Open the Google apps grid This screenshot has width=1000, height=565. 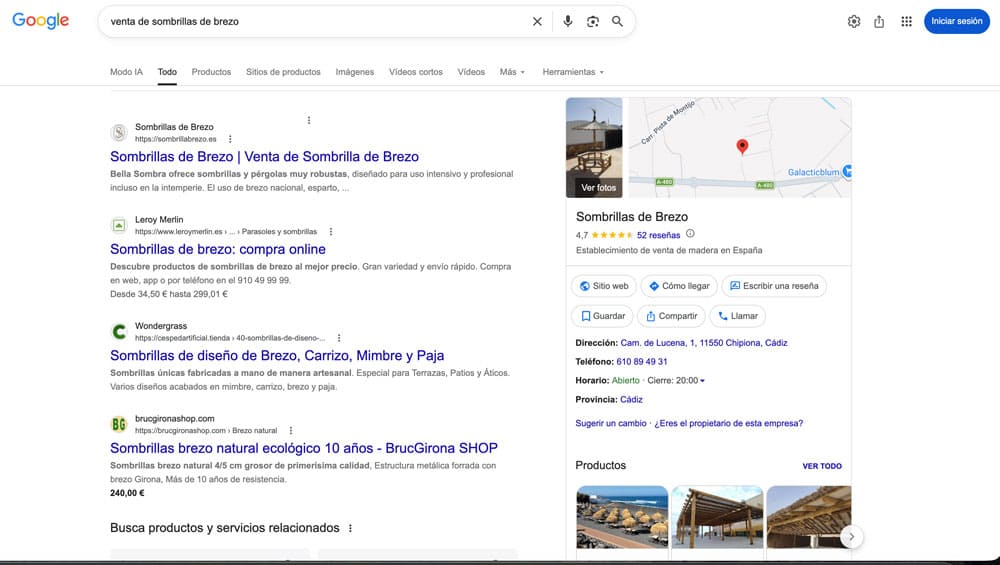coord(906,21)
